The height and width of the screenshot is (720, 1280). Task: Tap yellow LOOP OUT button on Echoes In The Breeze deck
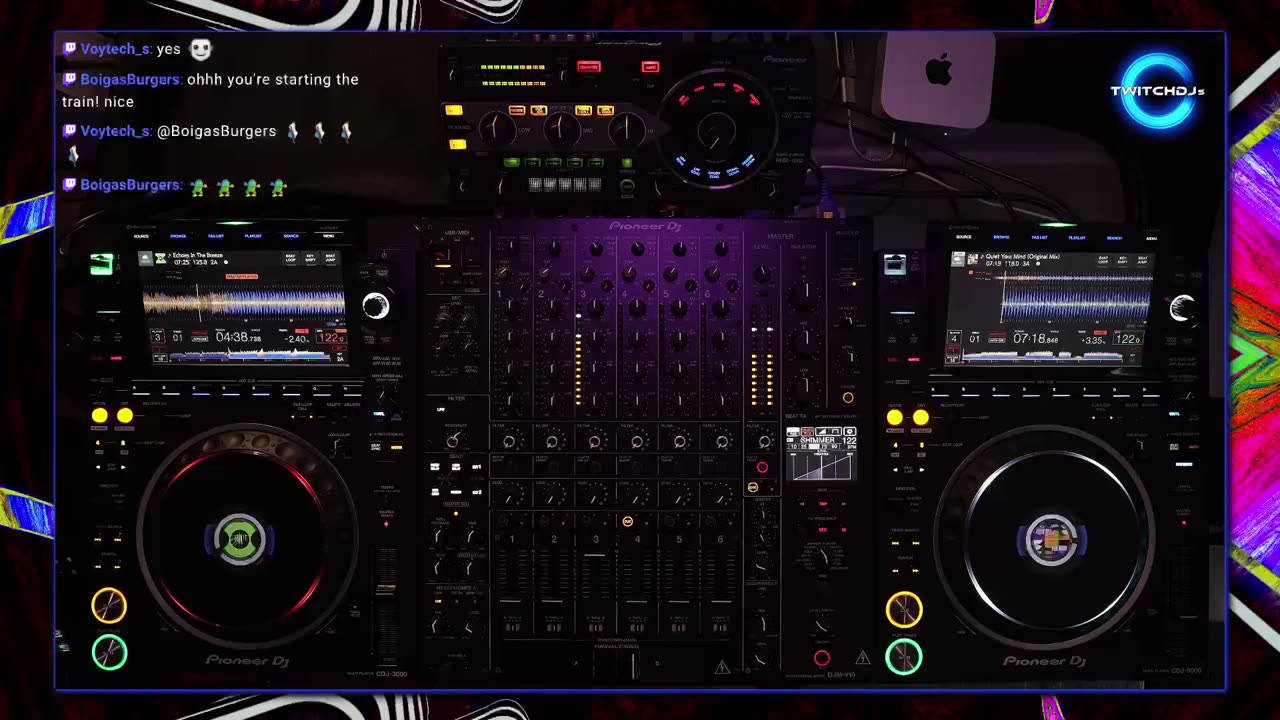click(x=125, y=415)
